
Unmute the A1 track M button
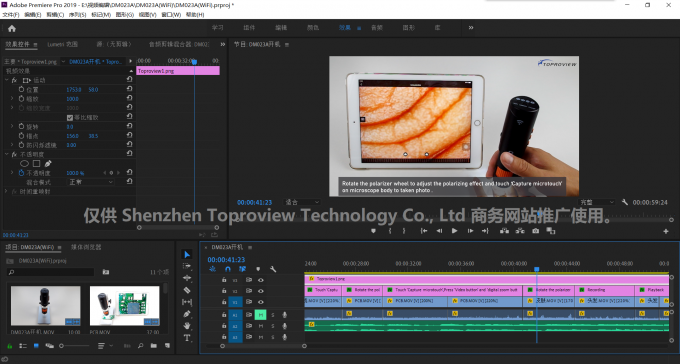point(261,315)
